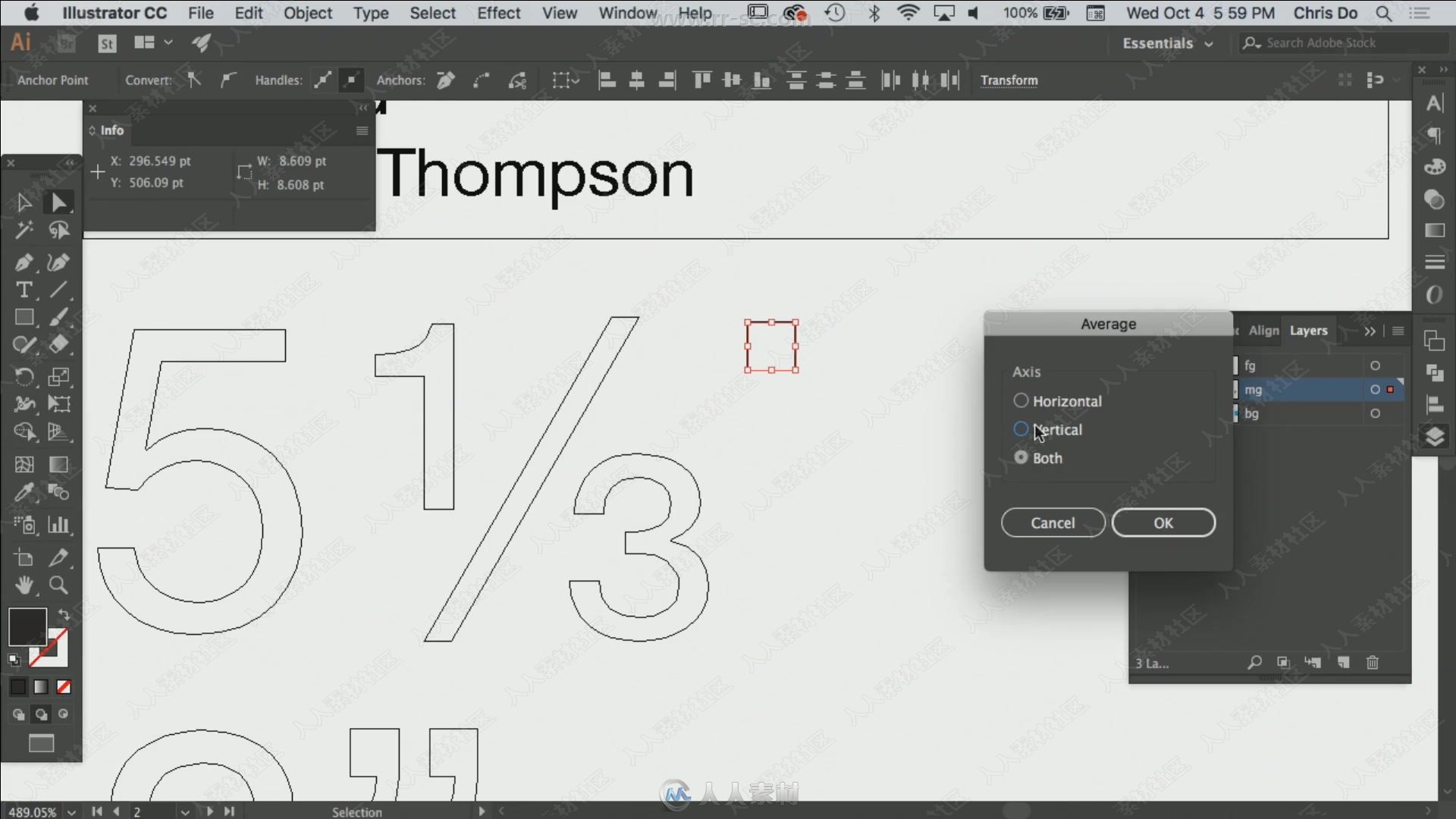This screenshot has width=1456, height=819.
Task: Select the Type tool
Action: point(25,290)
